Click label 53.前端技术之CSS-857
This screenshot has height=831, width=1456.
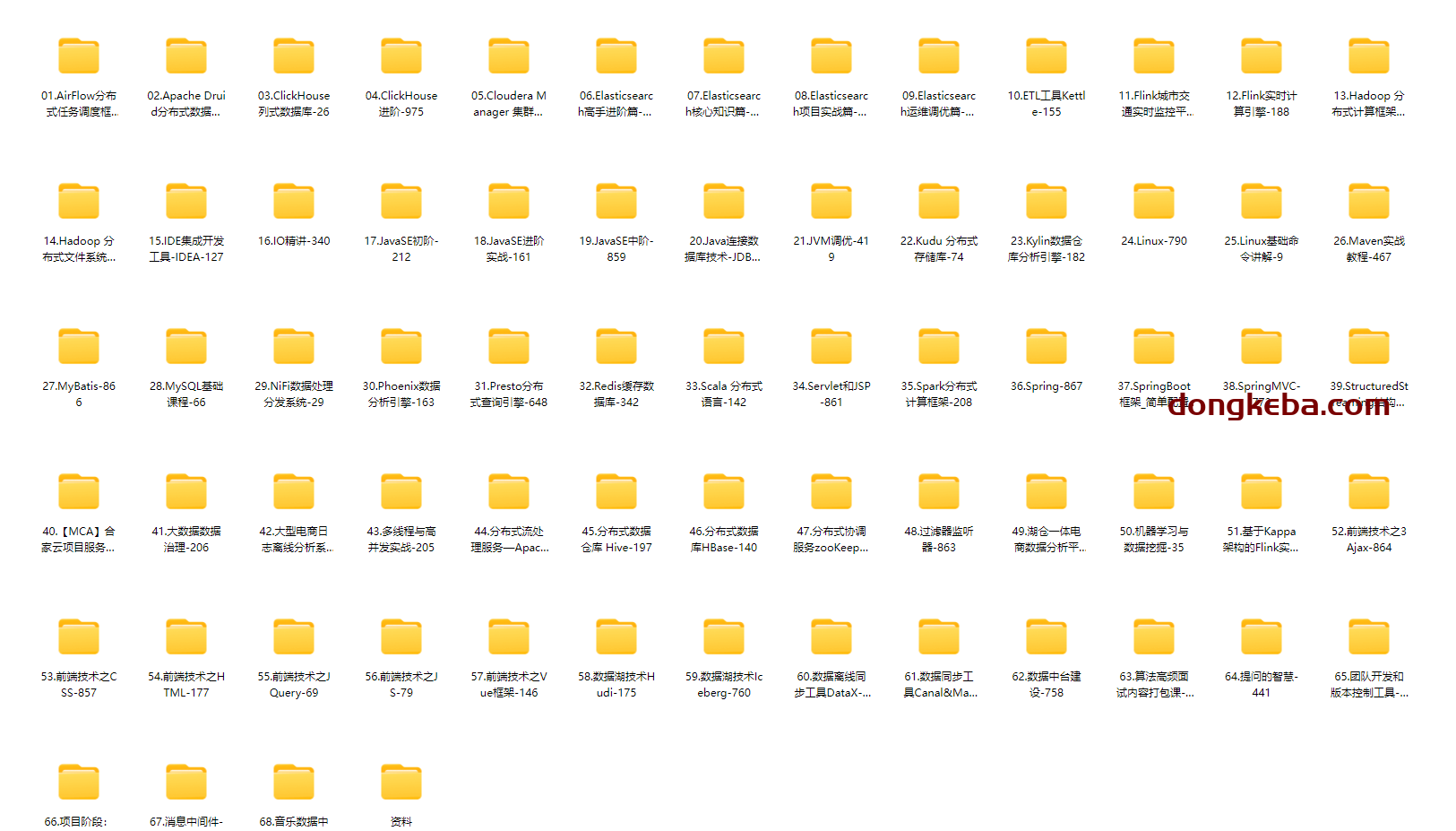79,685
